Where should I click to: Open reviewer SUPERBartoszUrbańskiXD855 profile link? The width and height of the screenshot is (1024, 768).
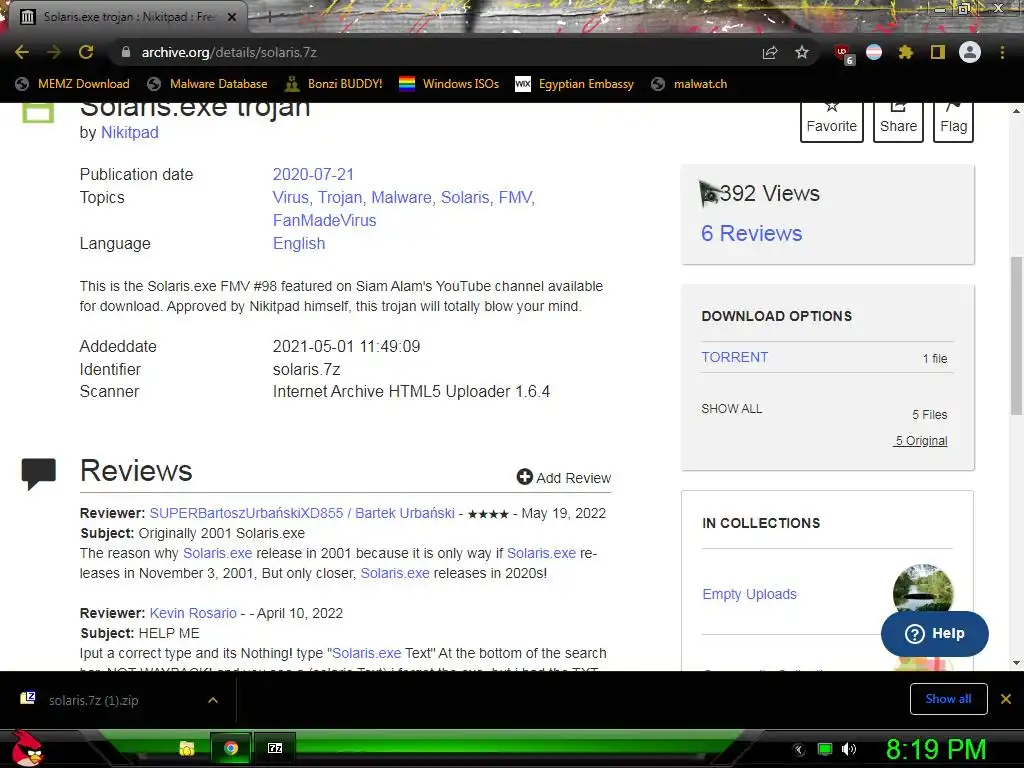pyautogui.click(x=302, y=513)
